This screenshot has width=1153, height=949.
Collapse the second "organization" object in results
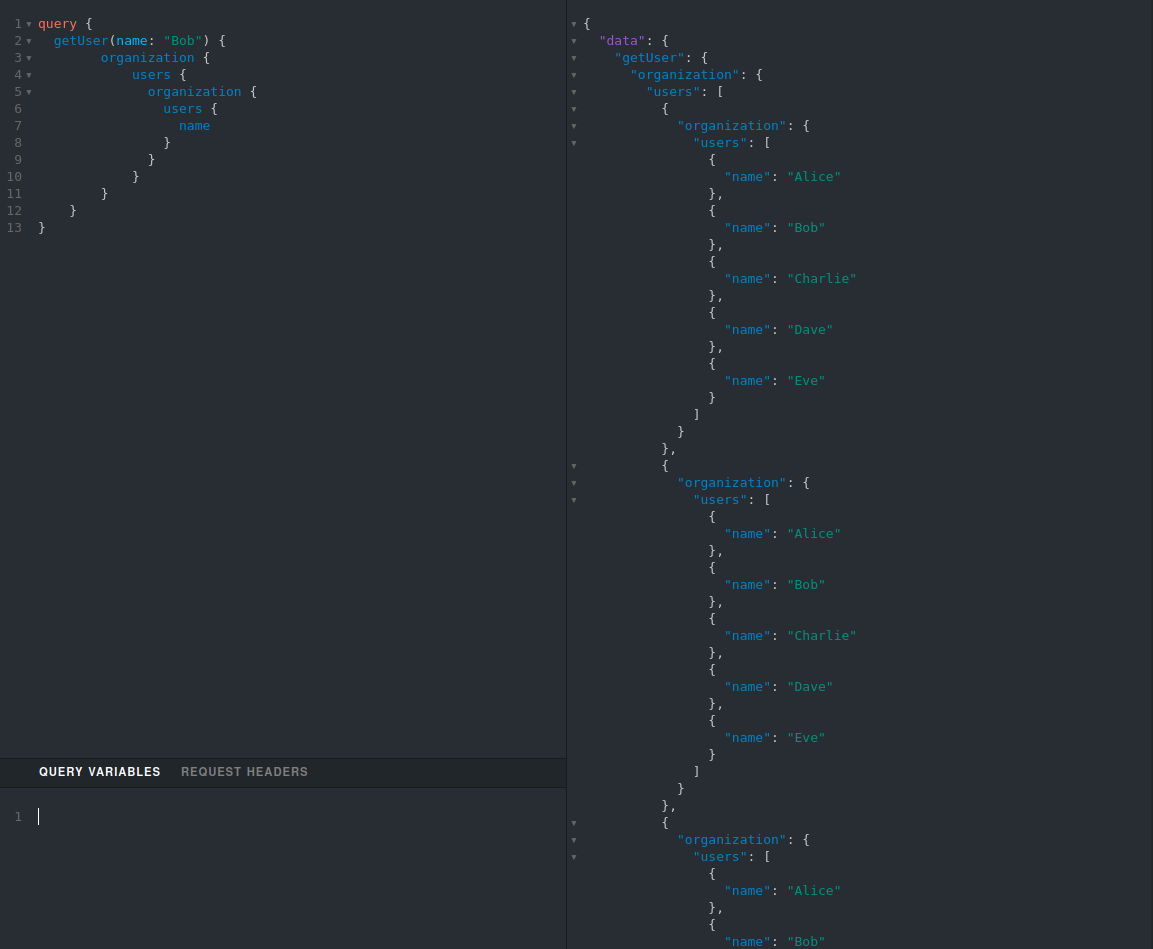pyautogui.click(x=573, y=482)
